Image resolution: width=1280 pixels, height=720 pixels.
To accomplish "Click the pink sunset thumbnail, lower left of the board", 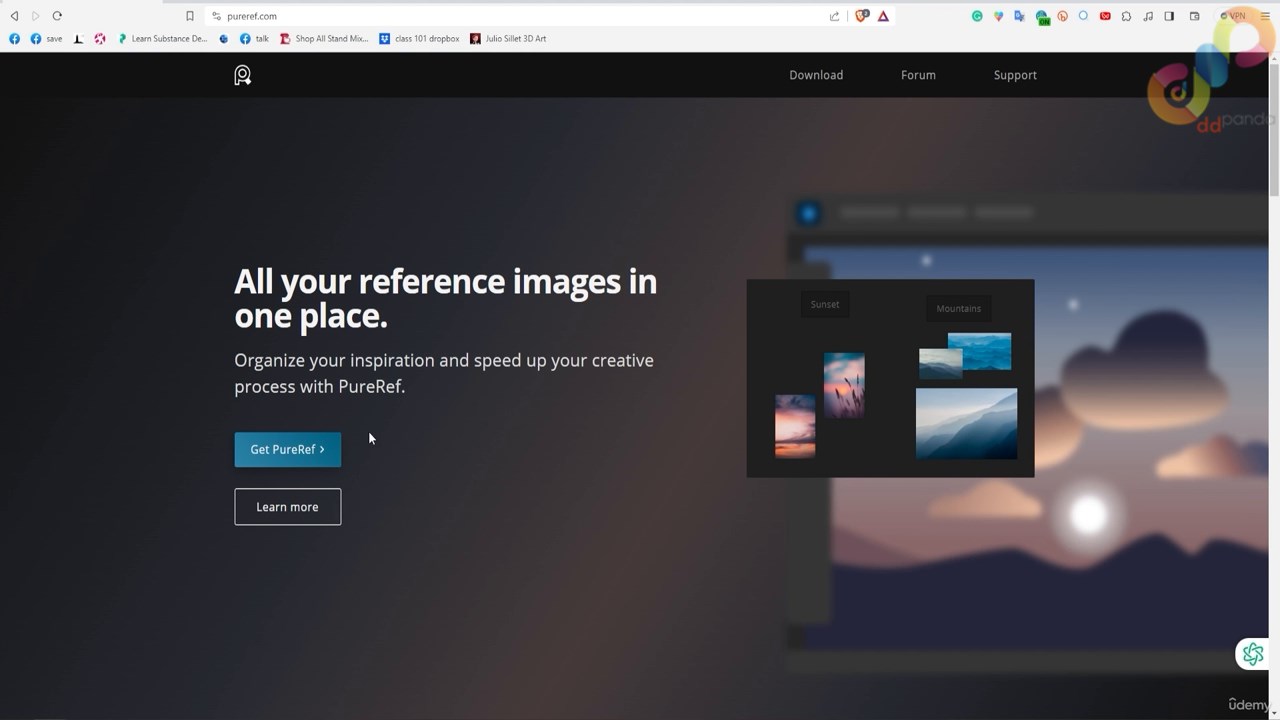I will (x=795, y=426).
